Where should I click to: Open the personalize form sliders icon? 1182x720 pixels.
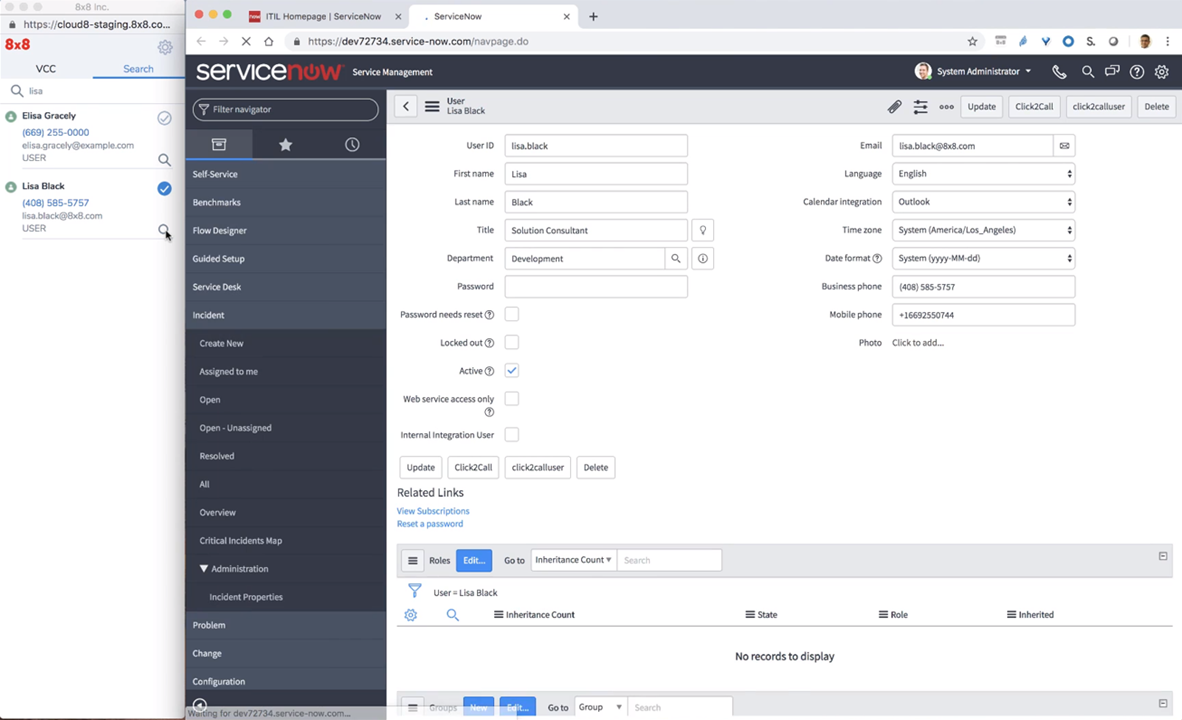920,107
